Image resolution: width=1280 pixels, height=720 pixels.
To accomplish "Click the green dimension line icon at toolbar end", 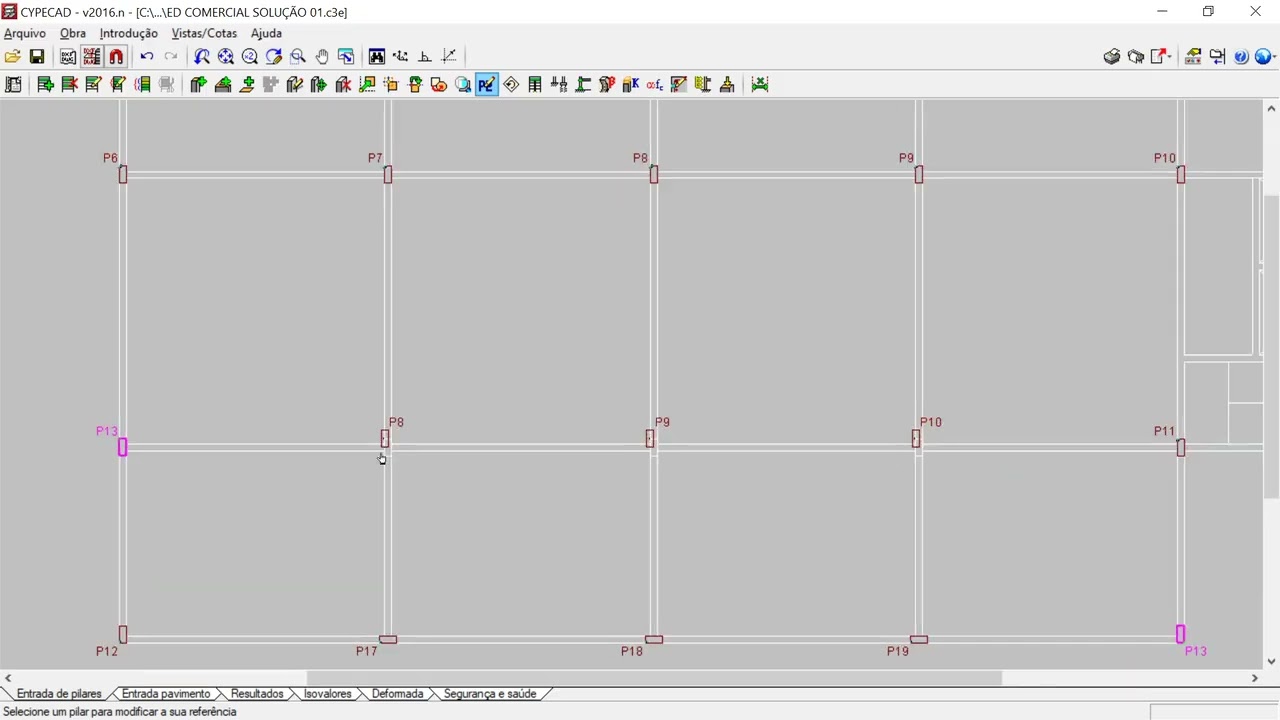I will tap(760, 85).
